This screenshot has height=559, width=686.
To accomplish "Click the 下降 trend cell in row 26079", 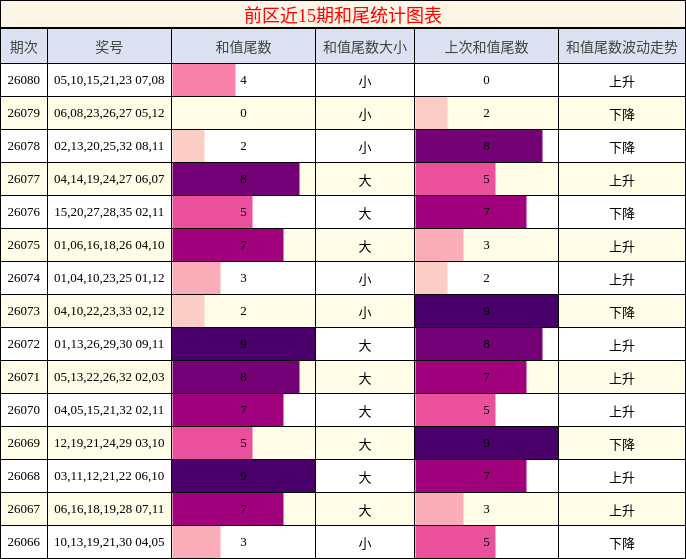I will pos(622,113).
